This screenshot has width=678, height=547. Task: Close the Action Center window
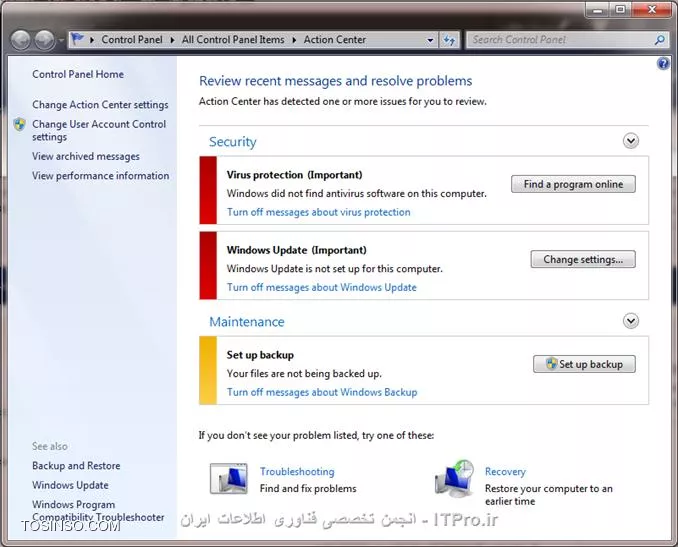[x=652, y=10]
